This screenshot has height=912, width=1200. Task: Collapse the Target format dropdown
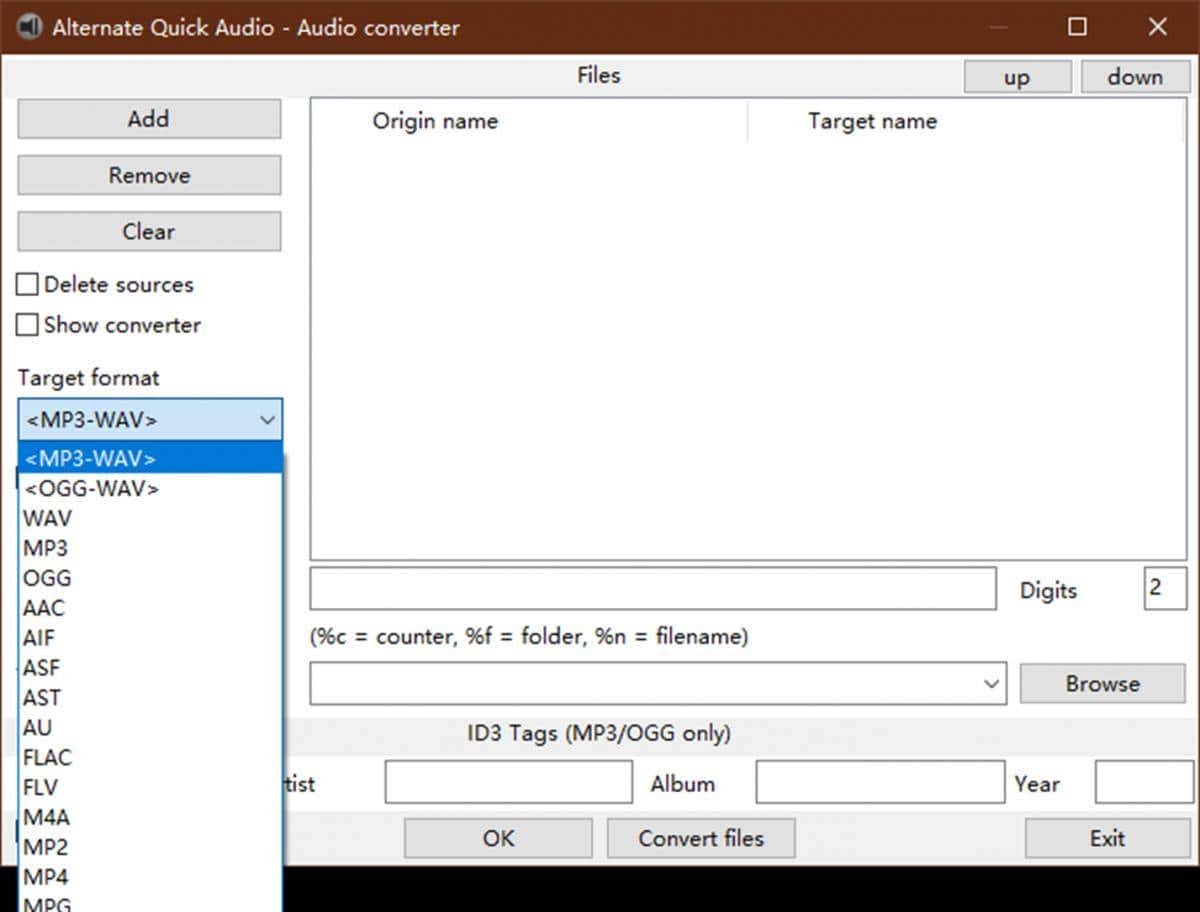pyautogui.click(x=267, y=420)
